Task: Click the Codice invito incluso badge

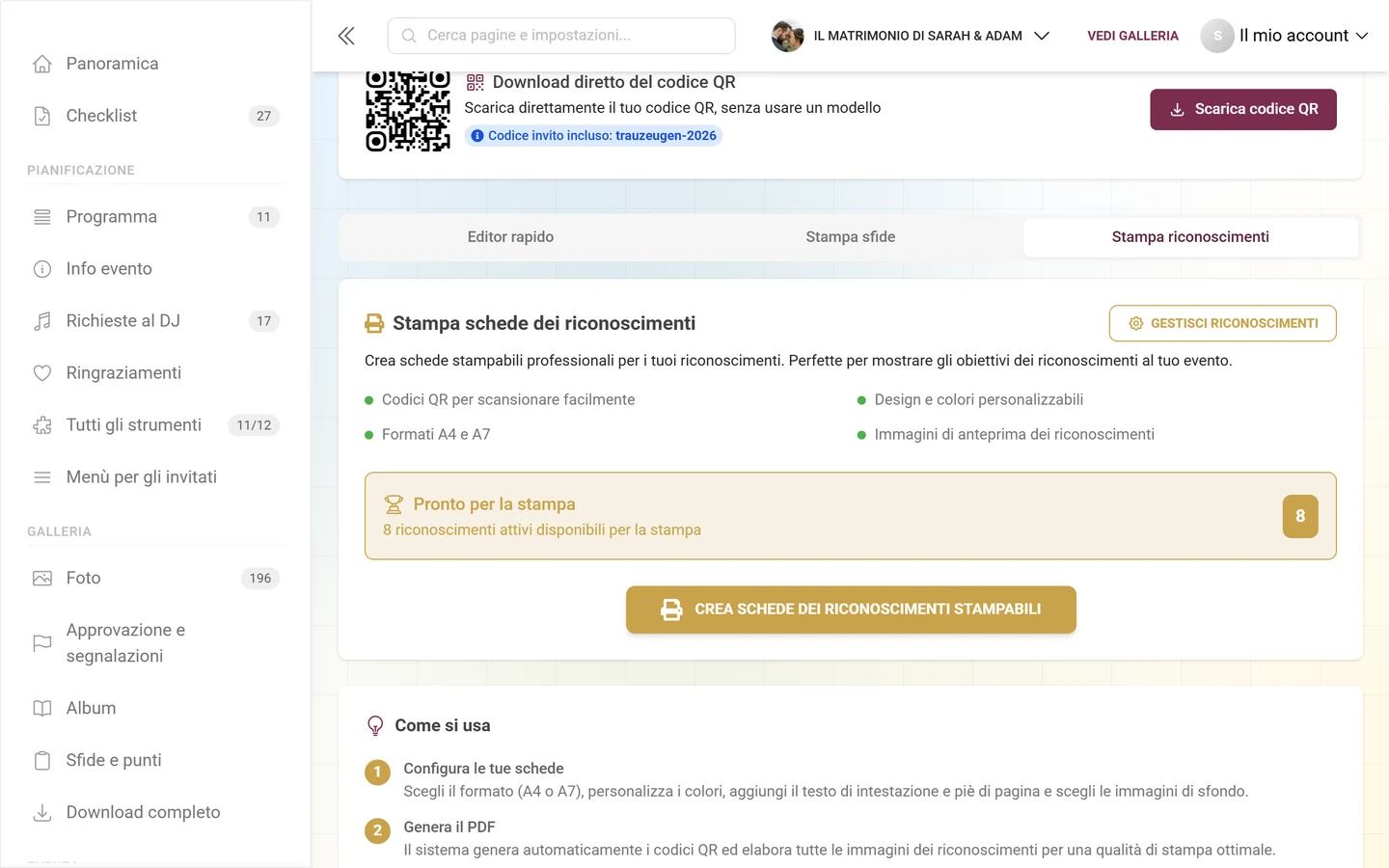Action: tap(593, 136)
